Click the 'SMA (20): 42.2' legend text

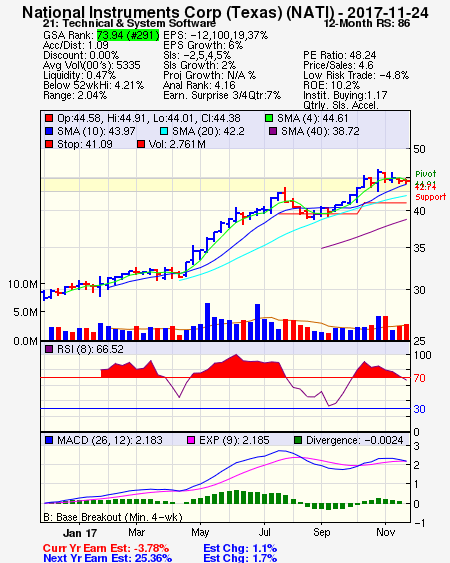(x=208, y=131)
